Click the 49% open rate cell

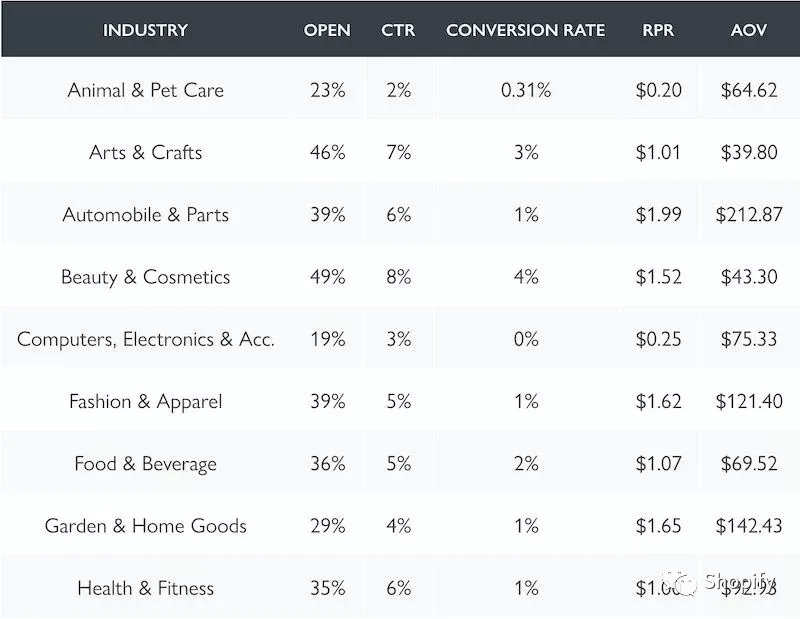point(327,277)
